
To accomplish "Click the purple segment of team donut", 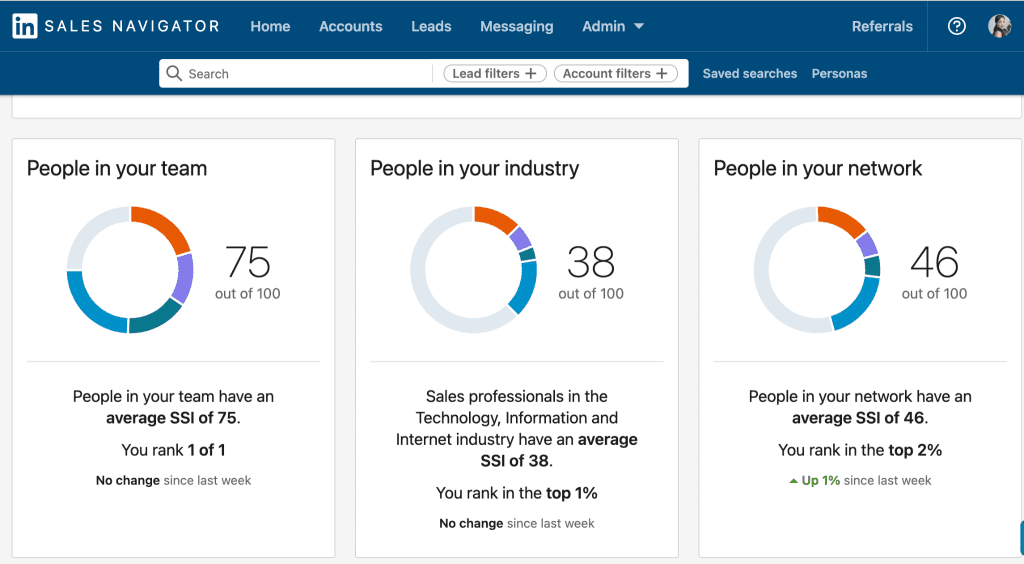I will pos(185,277).
